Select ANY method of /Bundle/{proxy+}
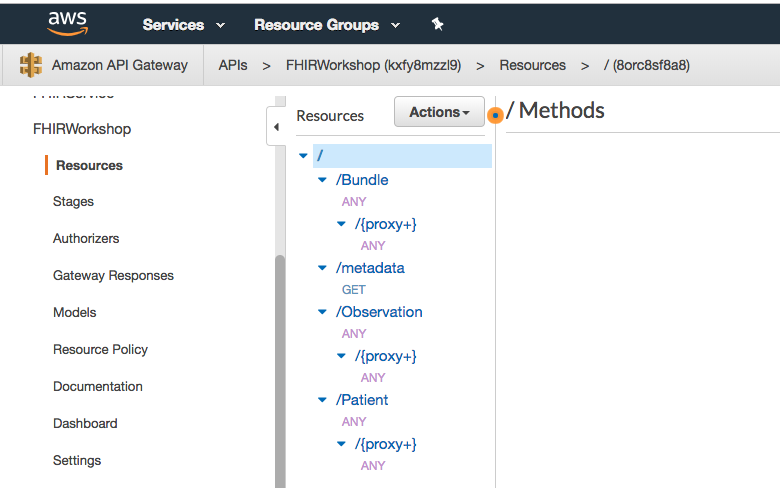This screenshot has width=780, height=488. coord(373,246)
